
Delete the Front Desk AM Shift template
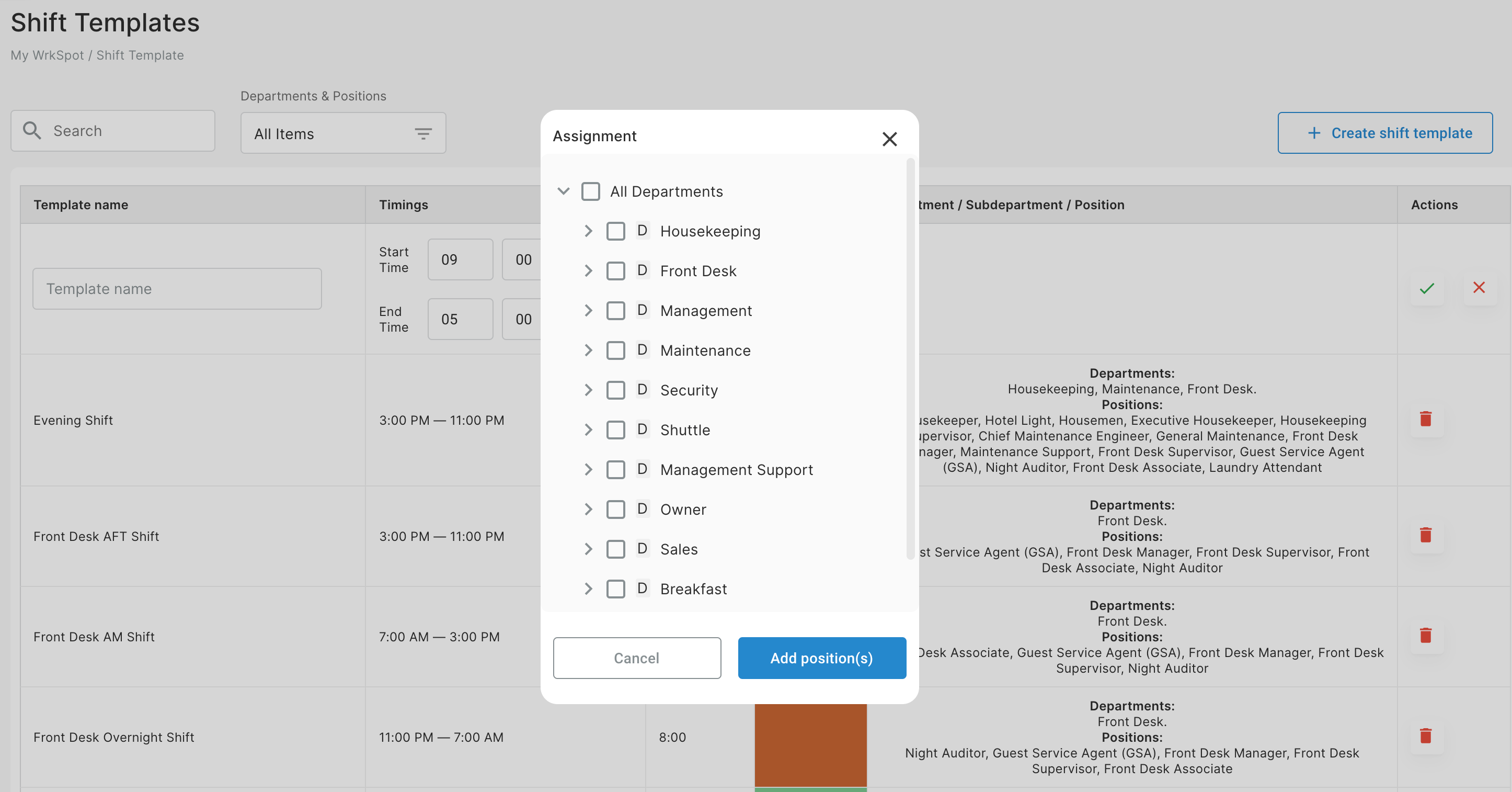coord(1426,636)
